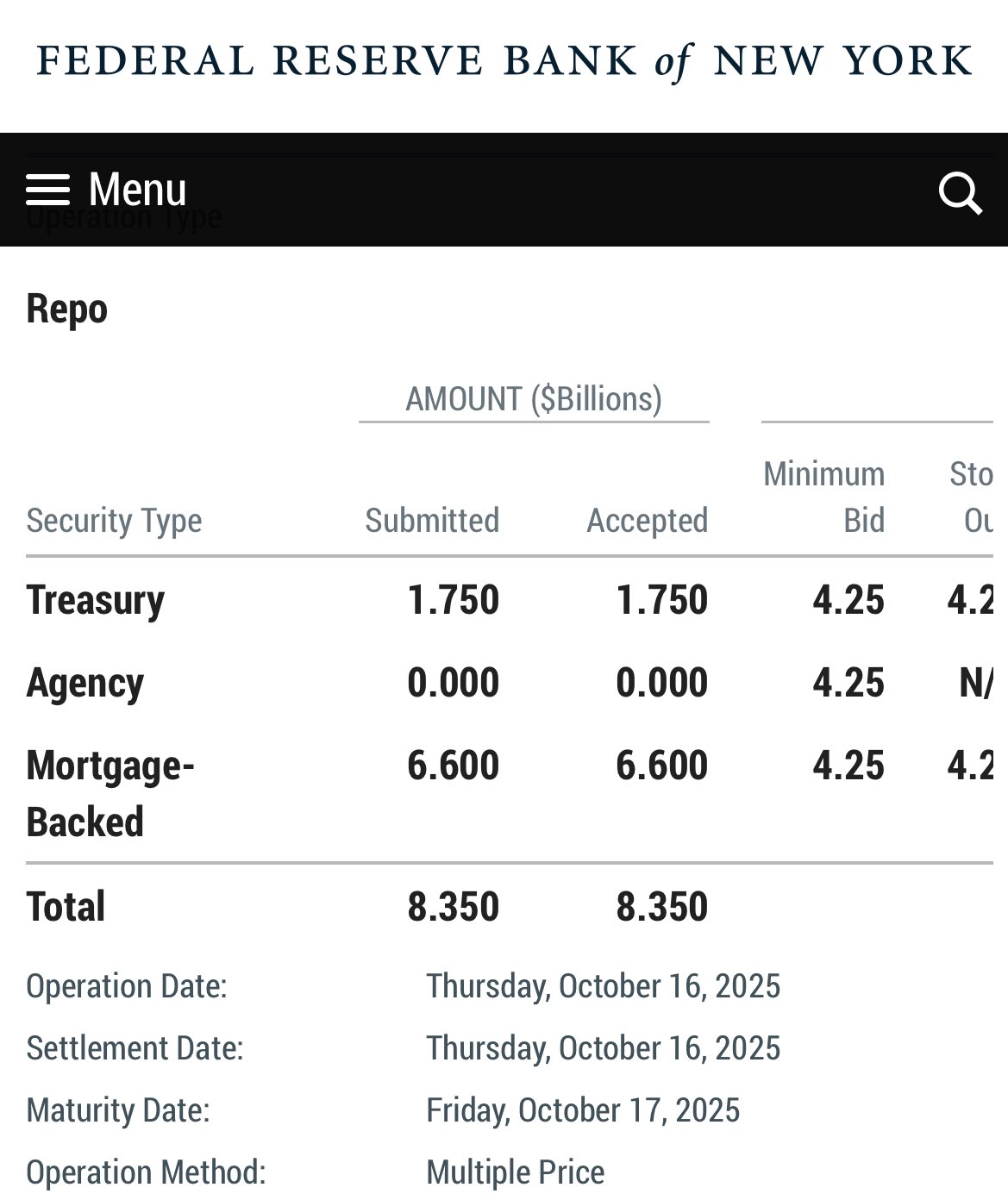The width and height of the screenshot is (1008, 1200).
Task: Select the Treasury row label
Action: point(95,600)
